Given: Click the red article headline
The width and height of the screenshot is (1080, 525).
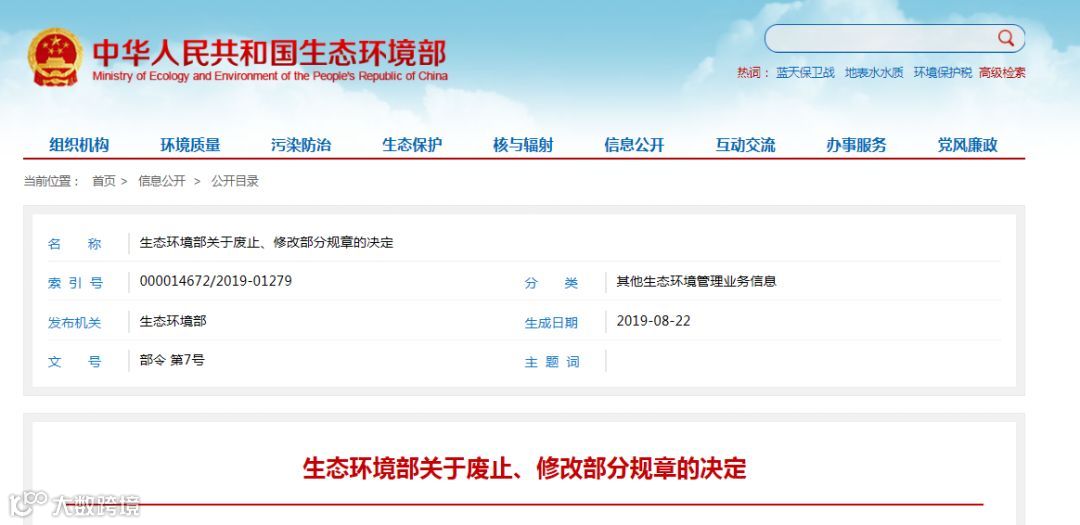Looking at the screenshot, I should (524, 469).
